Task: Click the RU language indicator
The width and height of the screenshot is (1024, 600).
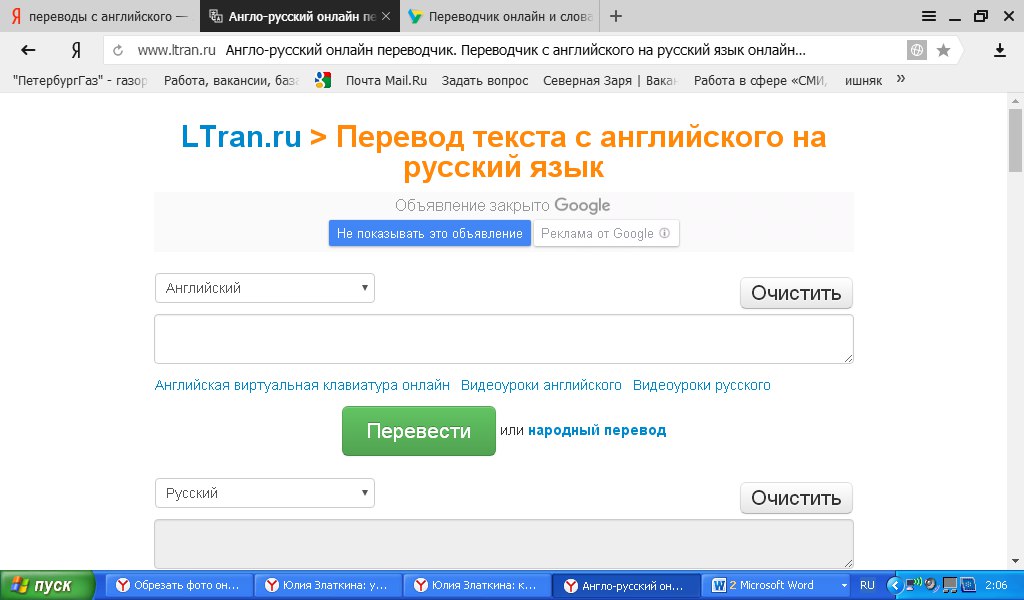Action: tap(867, 586)
